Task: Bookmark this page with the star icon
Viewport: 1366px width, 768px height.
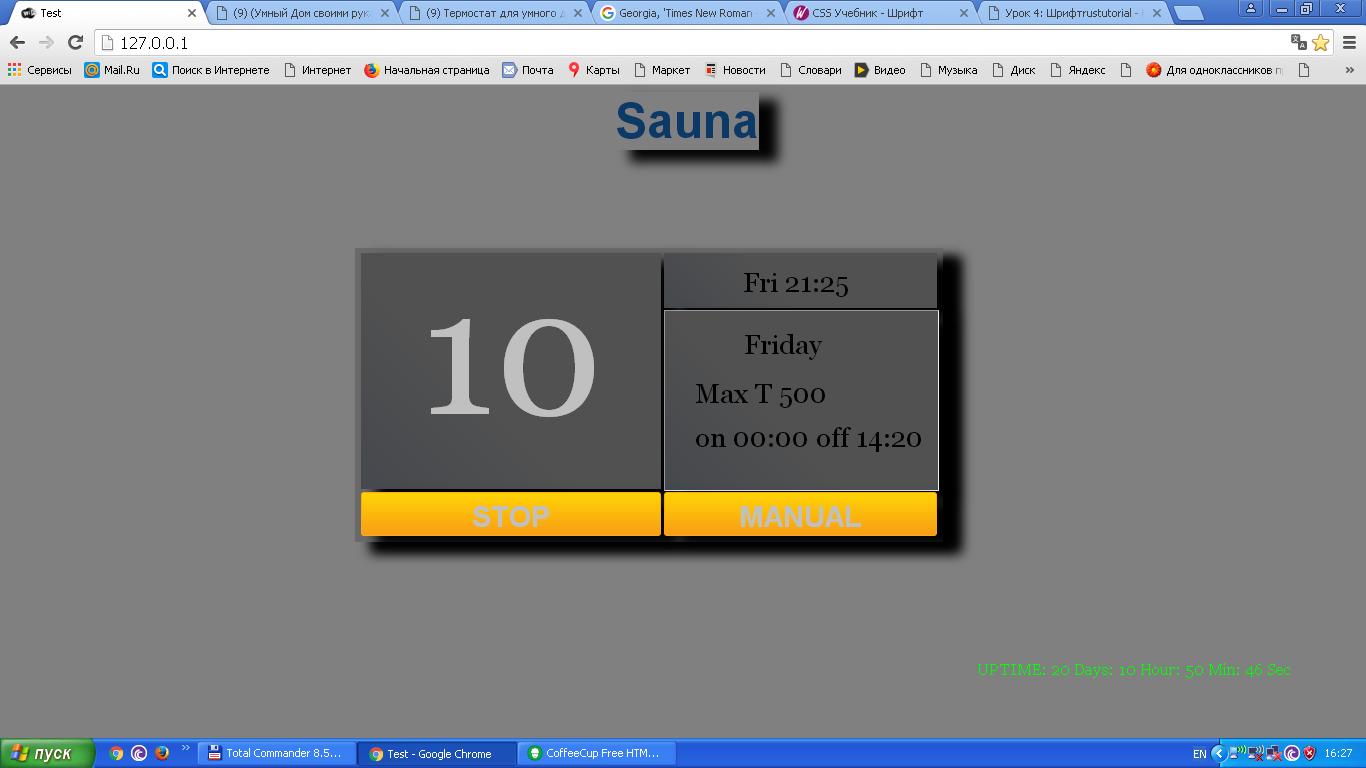Action: tap(1321, 43)
